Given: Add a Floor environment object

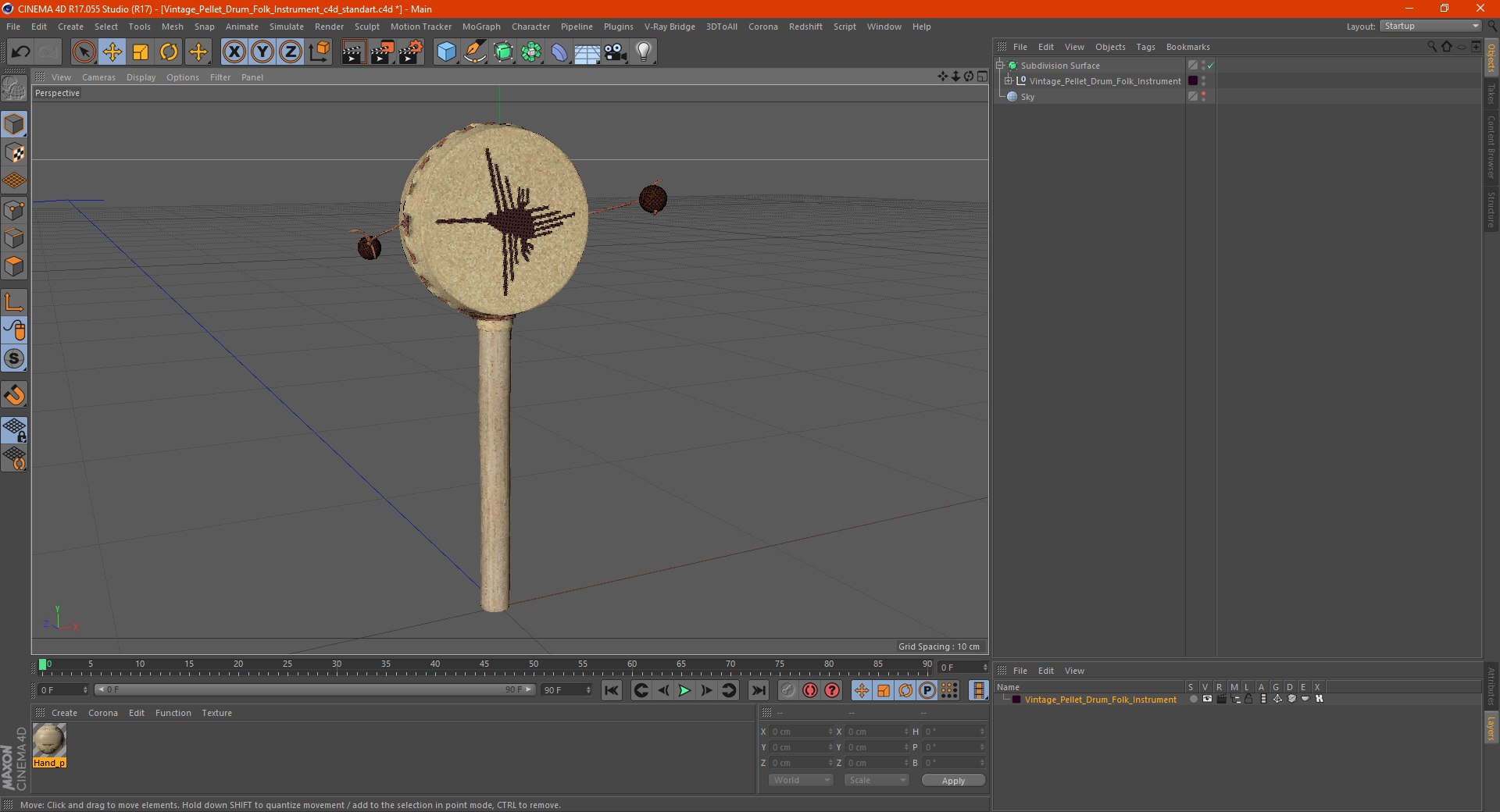Looking at the screenshot, I should point(587,52).
